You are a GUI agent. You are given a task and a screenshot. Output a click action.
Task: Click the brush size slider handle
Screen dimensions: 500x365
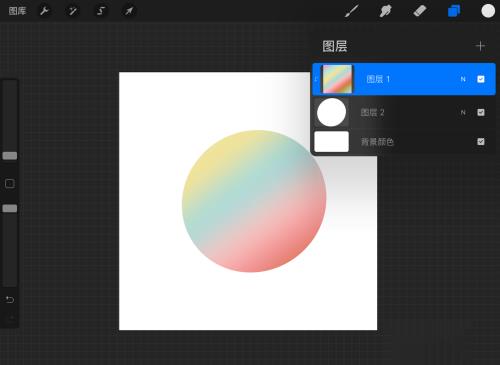[x=10, y=156]
